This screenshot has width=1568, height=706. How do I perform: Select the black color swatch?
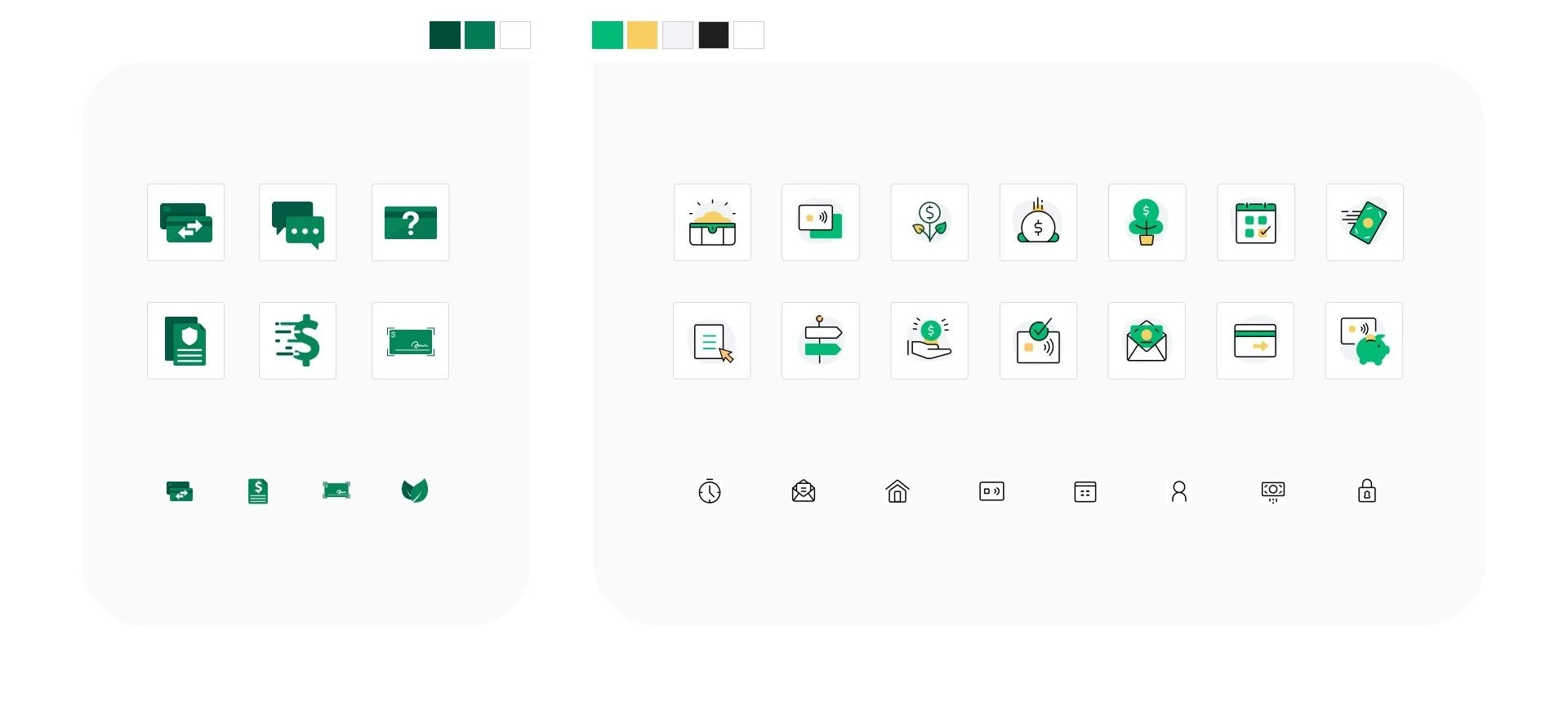pyautogui.click(x=714, y=35)
